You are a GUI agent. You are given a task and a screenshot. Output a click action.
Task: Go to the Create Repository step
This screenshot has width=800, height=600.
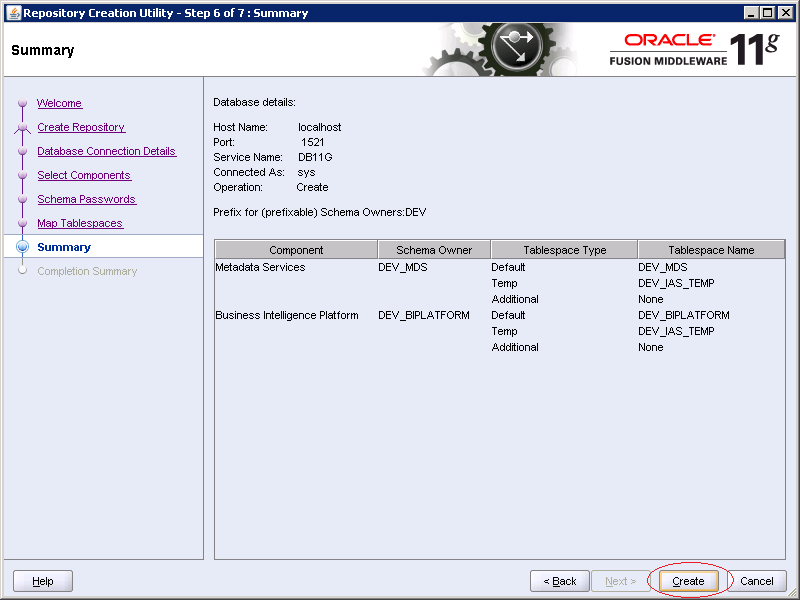tap(81, 127)
